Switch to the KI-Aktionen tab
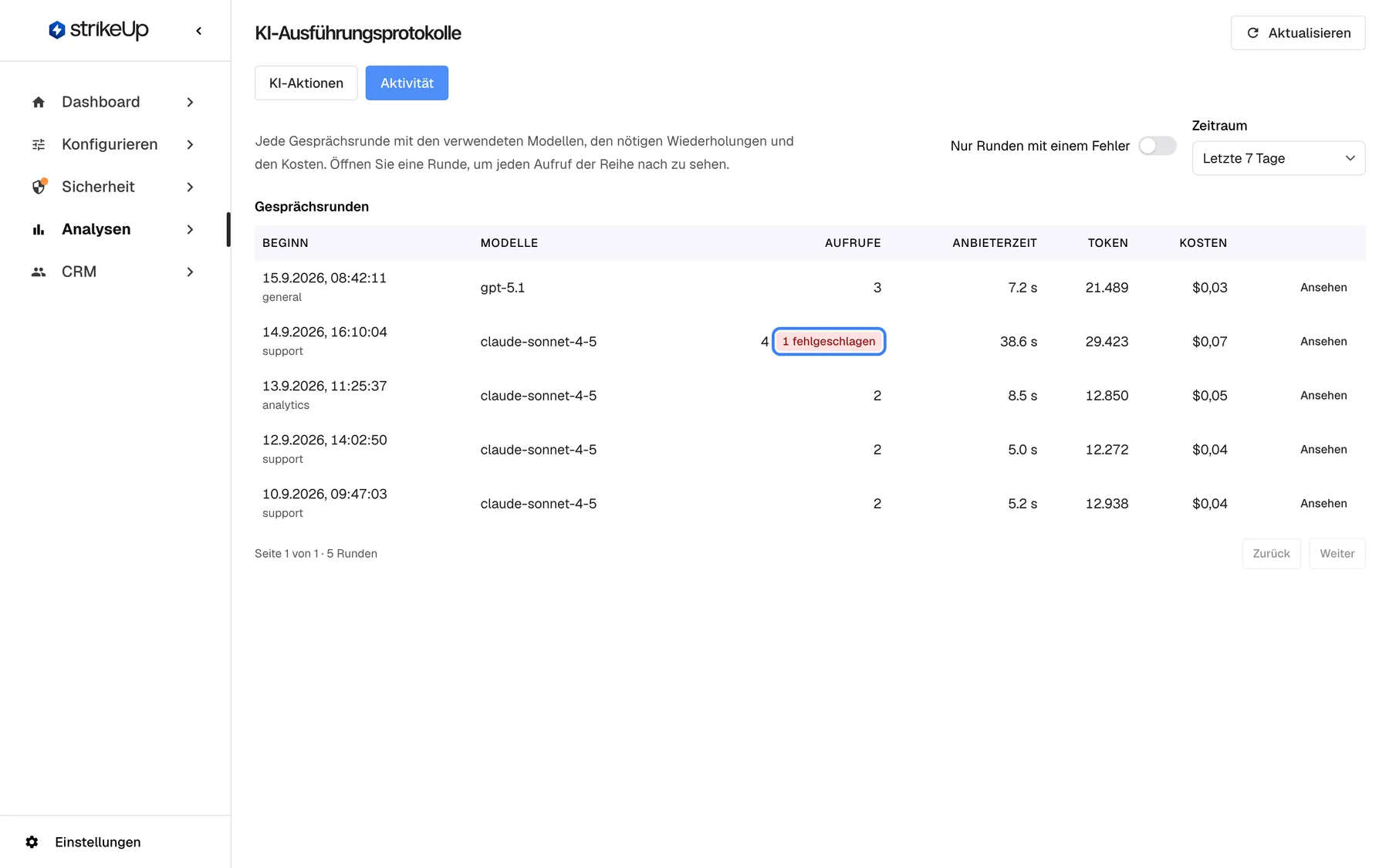Viewport: 1389px width, 868px height. point(306,83)
